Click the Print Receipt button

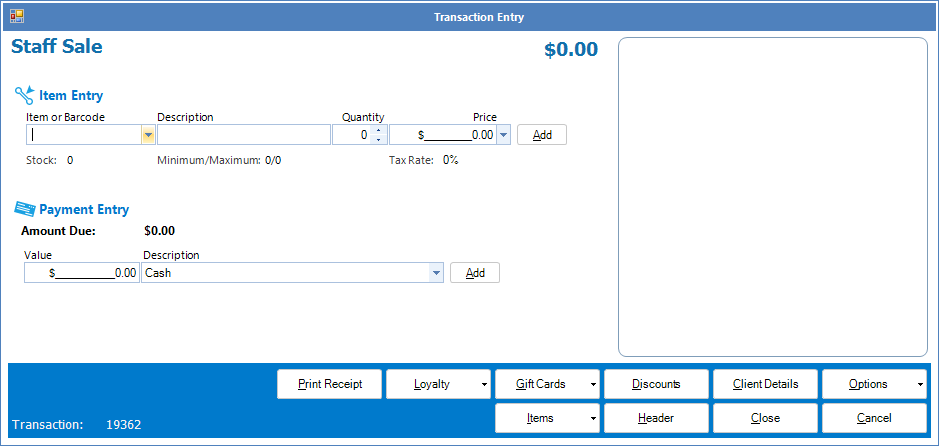point(330,384)
